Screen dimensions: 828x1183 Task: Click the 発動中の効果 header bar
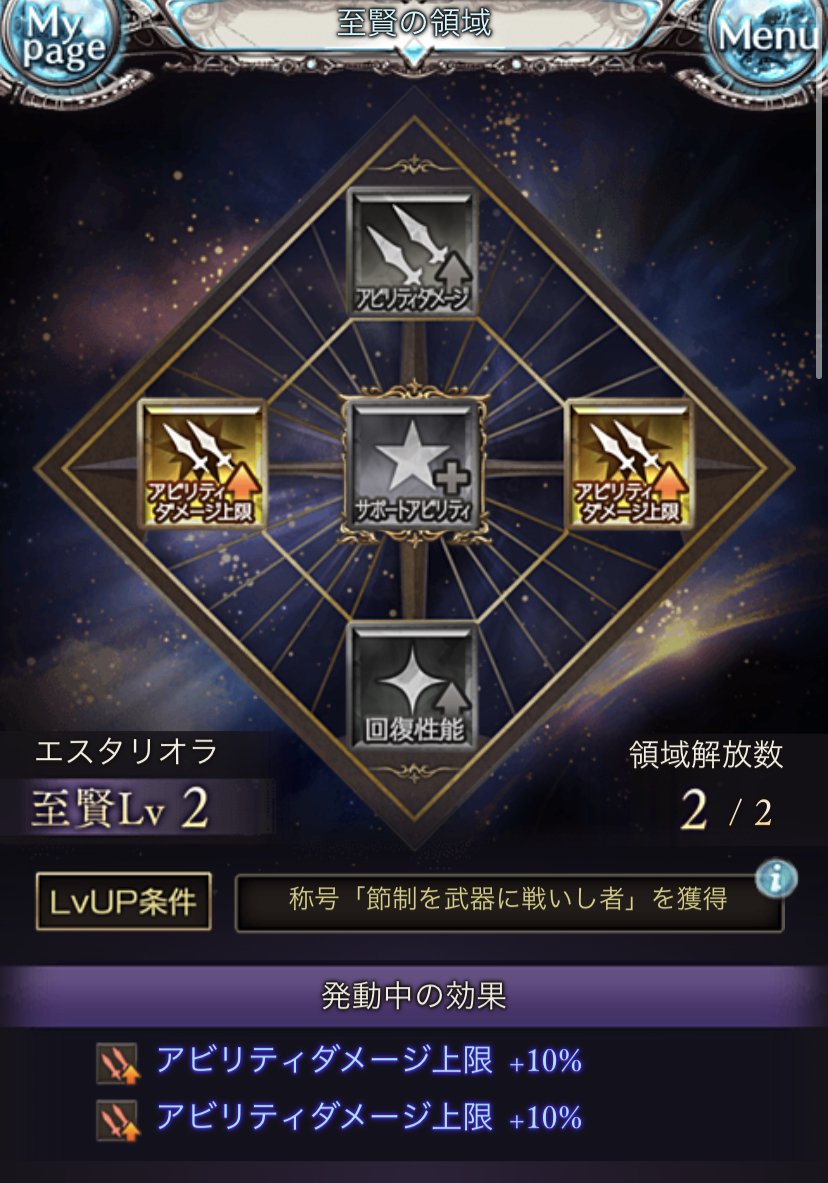point(414,997)
